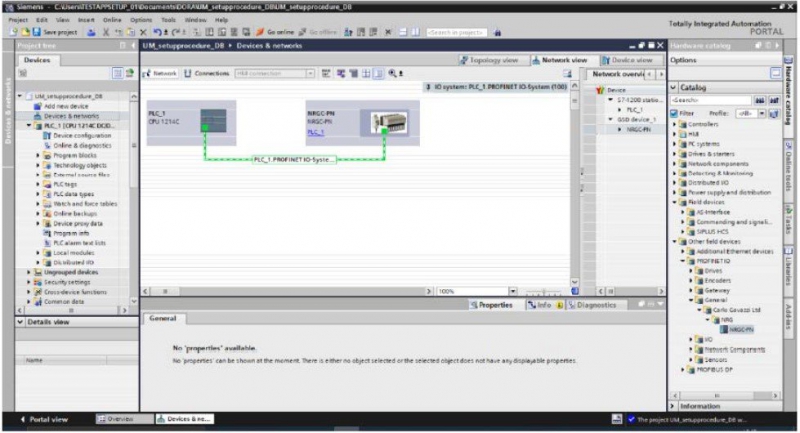
Task: Click the binoculars icon next to project search
Action: click(498, 33)
